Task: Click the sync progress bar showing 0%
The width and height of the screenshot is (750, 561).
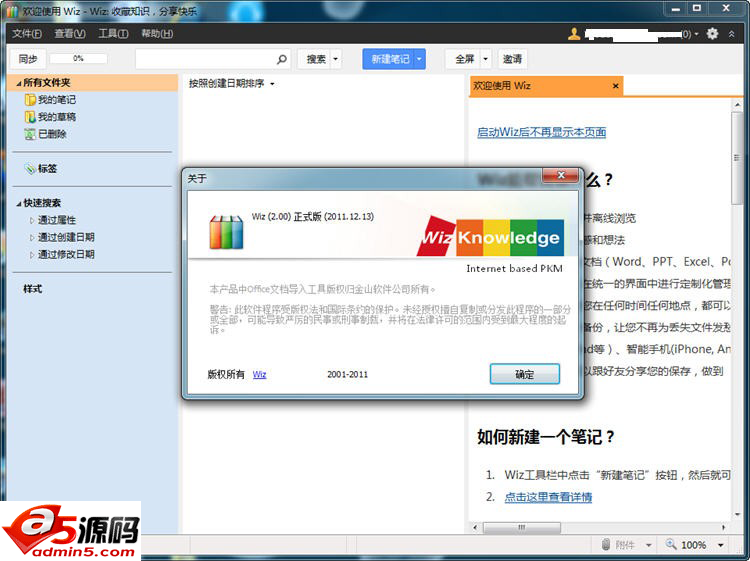Action: (x=78, y=58)
